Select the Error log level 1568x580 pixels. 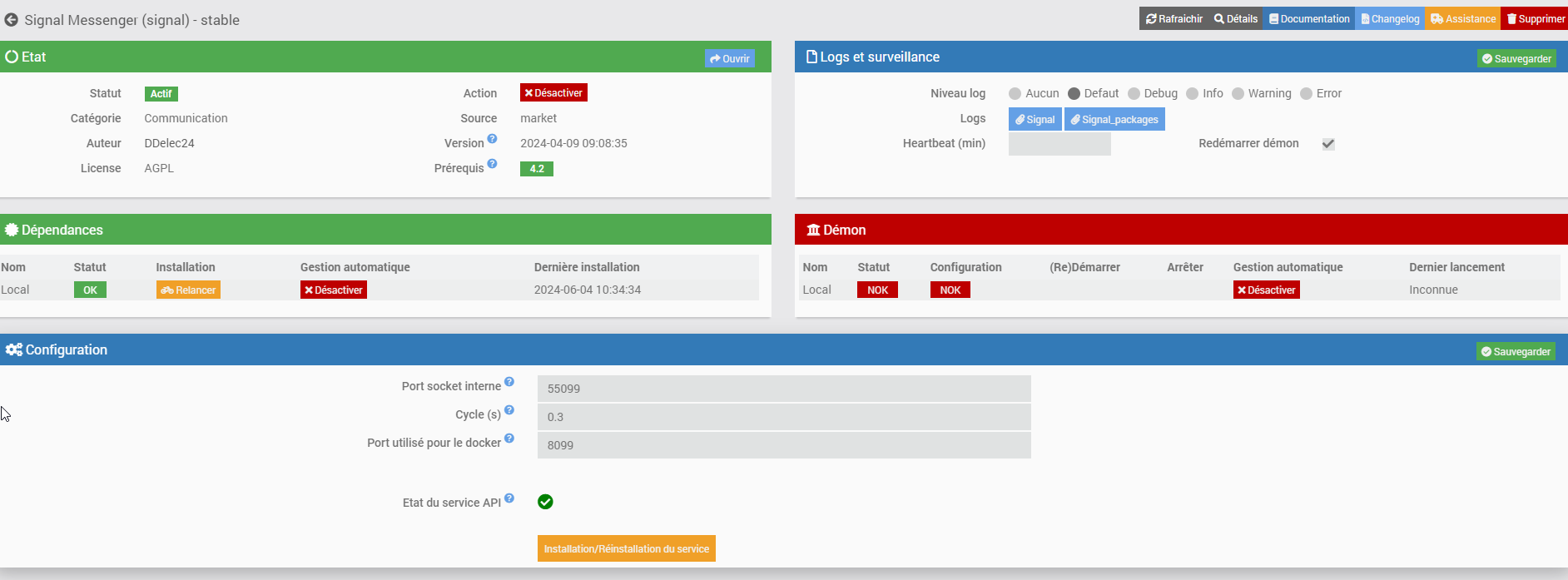pyautogui.click(x=1306, y=93)
